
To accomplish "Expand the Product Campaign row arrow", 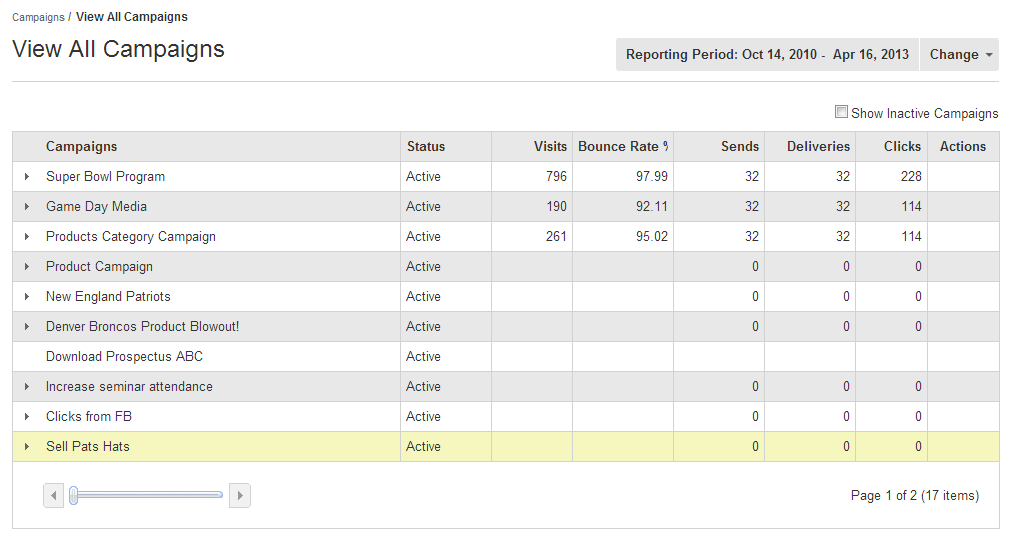I will pos(27,266).
